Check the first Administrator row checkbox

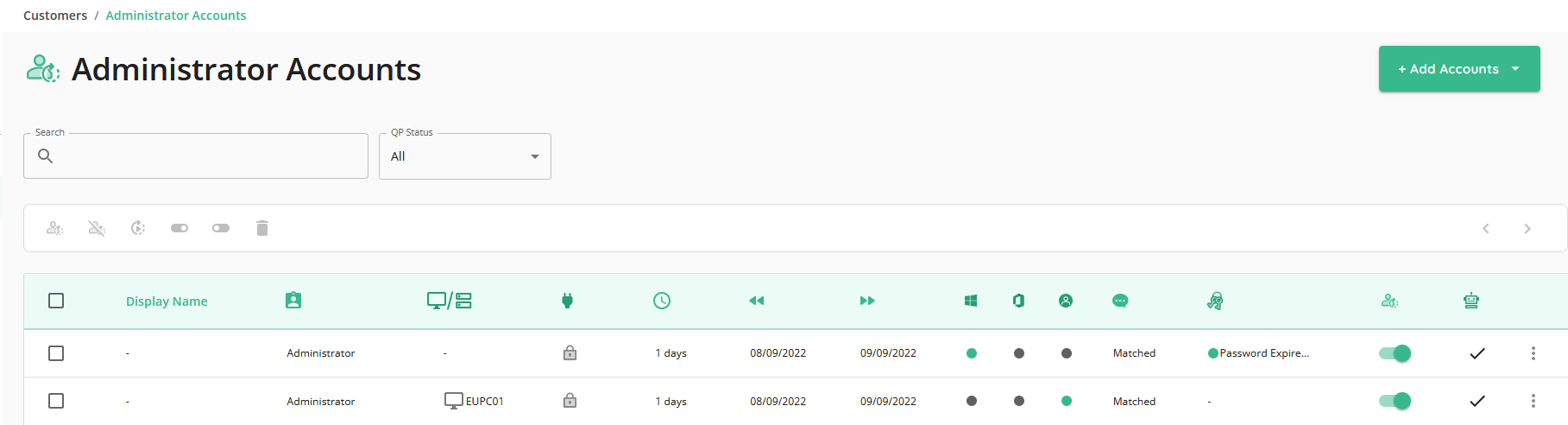click(56, 353)
